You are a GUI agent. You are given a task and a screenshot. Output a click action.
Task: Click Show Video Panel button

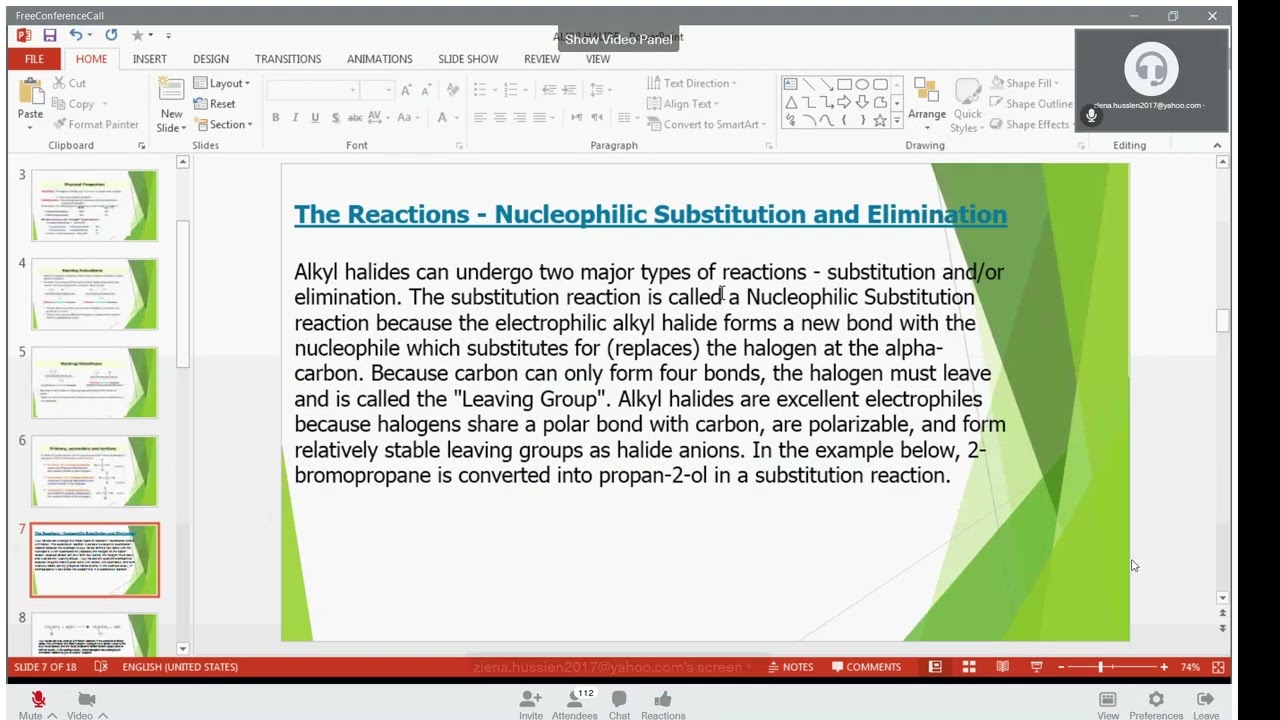coord(618,39)
